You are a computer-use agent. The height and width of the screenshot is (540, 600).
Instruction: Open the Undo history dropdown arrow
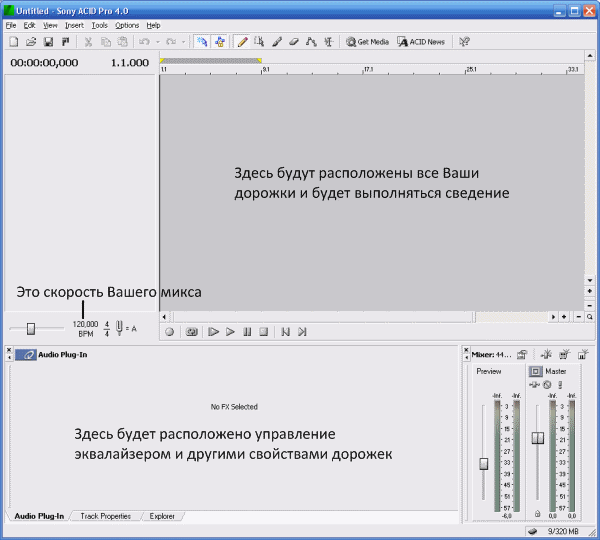(x=156, y=42)
